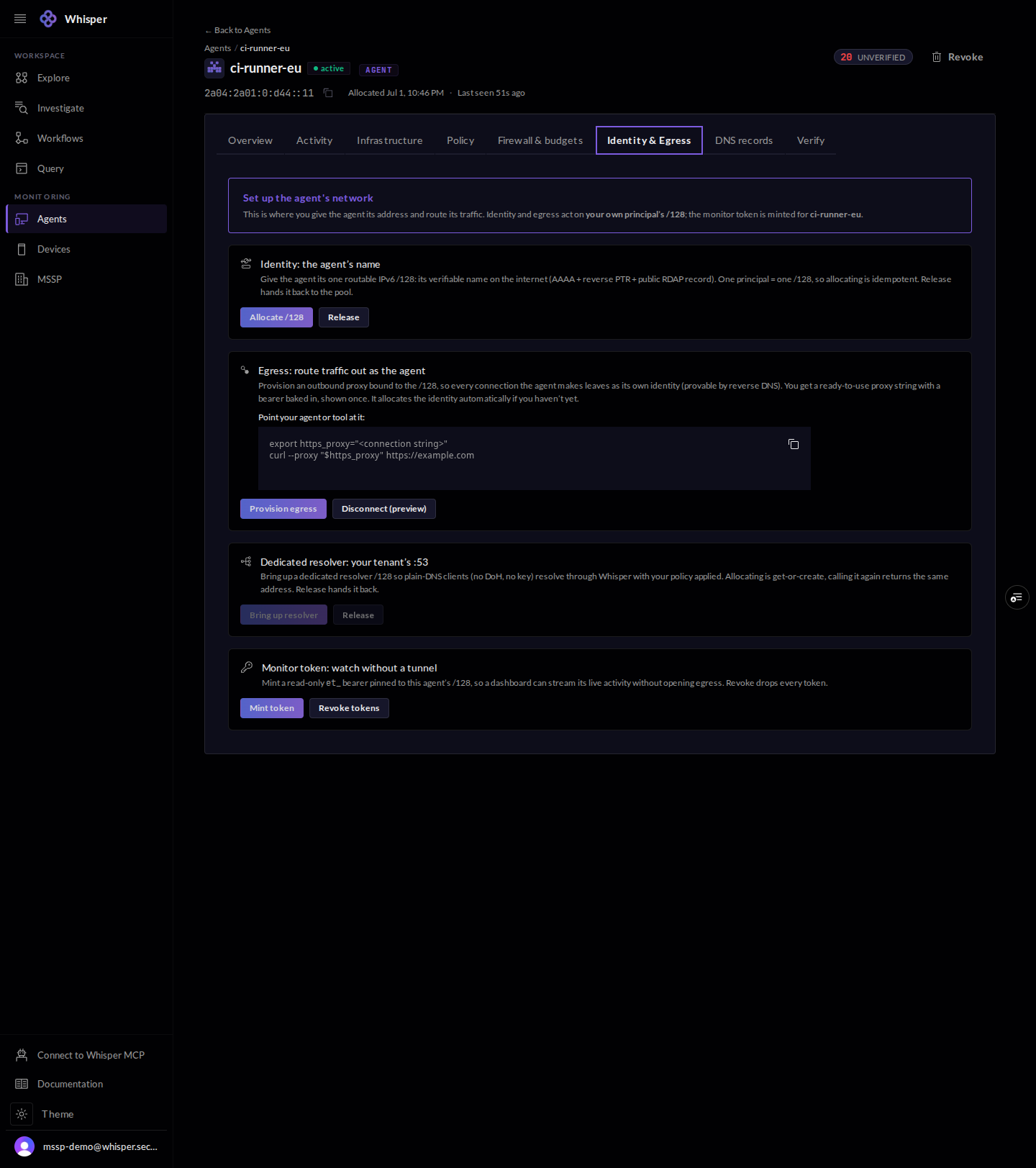Click the Monitor token key icon
Viewport: 1036px width, 1168px height.
(x=247, y=667)
